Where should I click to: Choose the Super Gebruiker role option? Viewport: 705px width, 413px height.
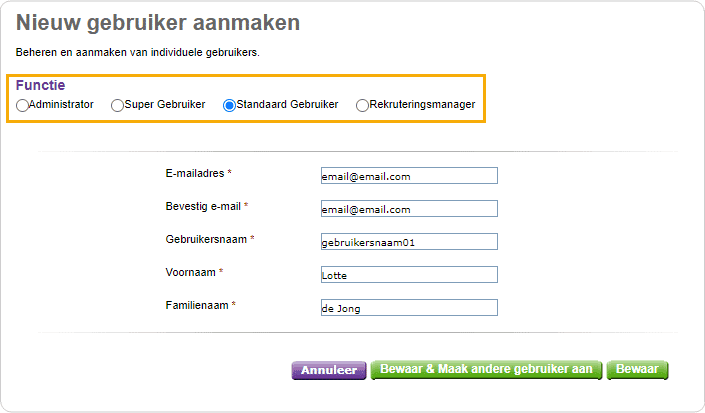pyautogui.click(x=117, y=105)
